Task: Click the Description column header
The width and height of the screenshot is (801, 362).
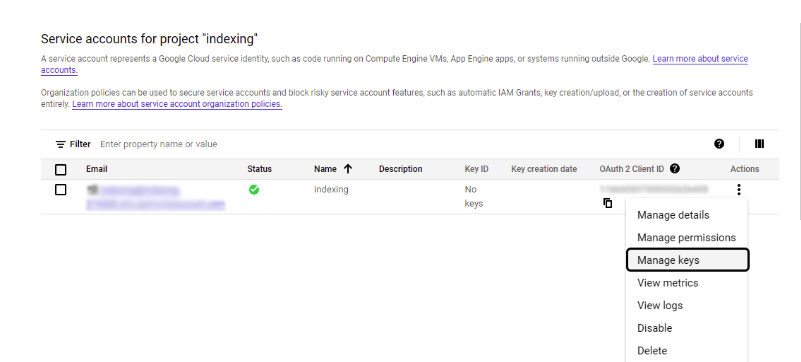Action: click(400, 169)
